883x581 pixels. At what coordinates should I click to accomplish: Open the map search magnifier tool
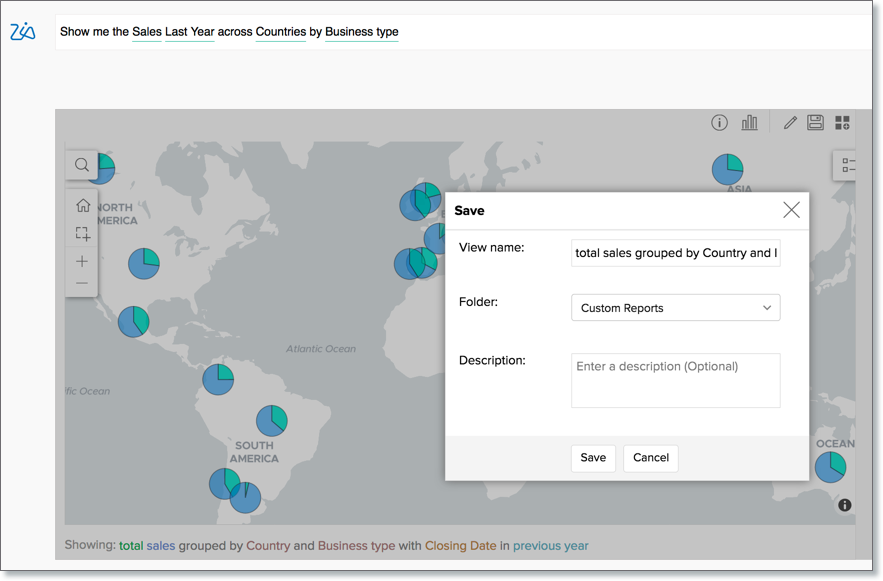pos(82,165)
